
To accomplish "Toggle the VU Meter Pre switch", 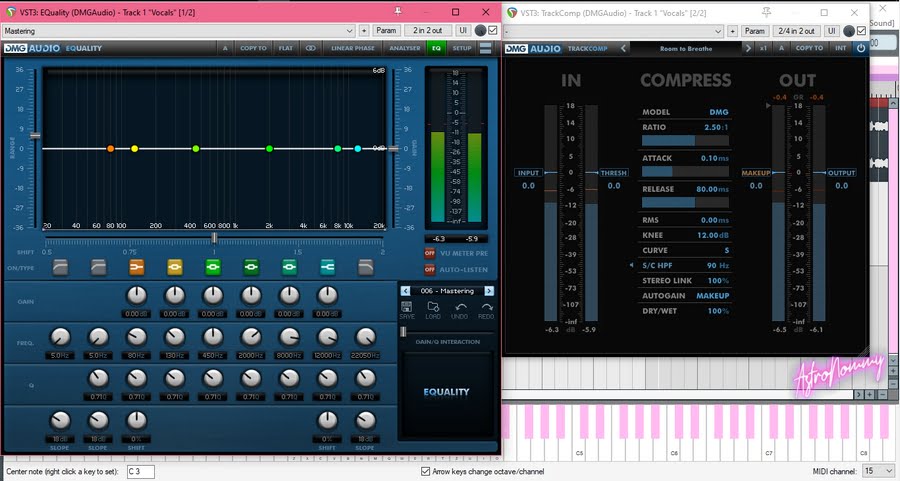I will [430, 253].
